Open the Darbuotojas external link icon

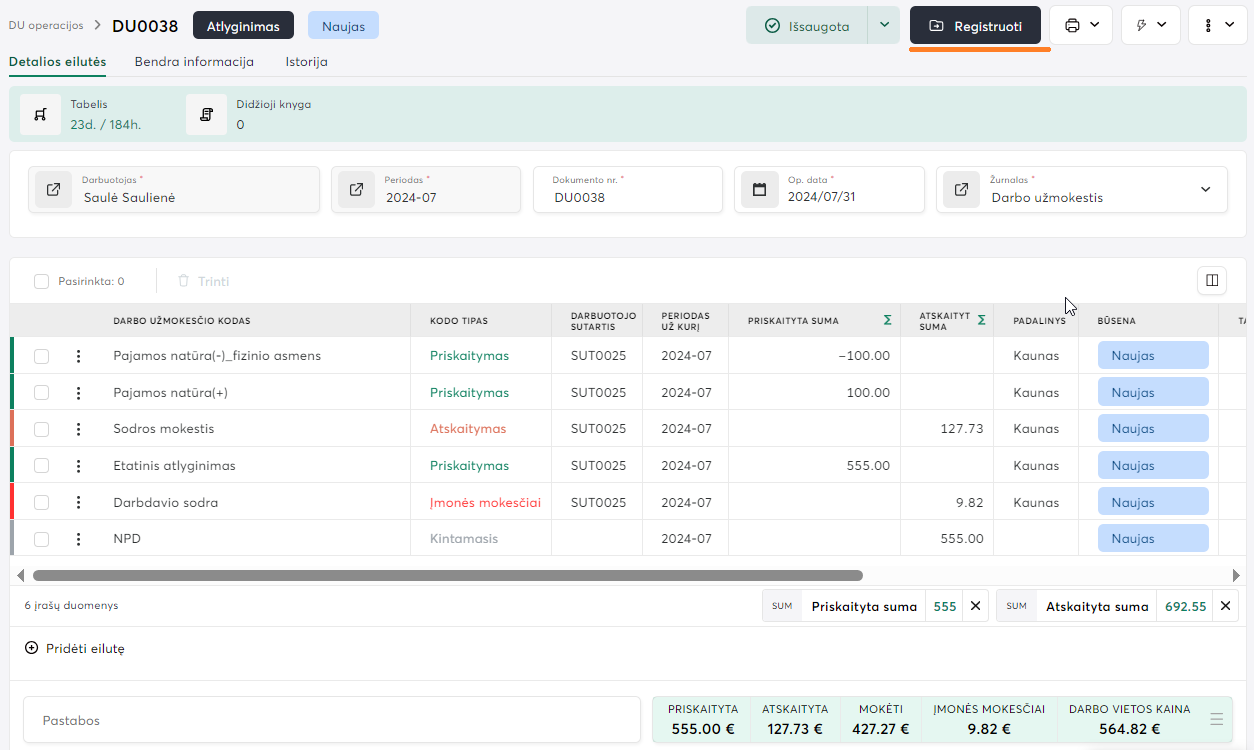coord(54,189)
